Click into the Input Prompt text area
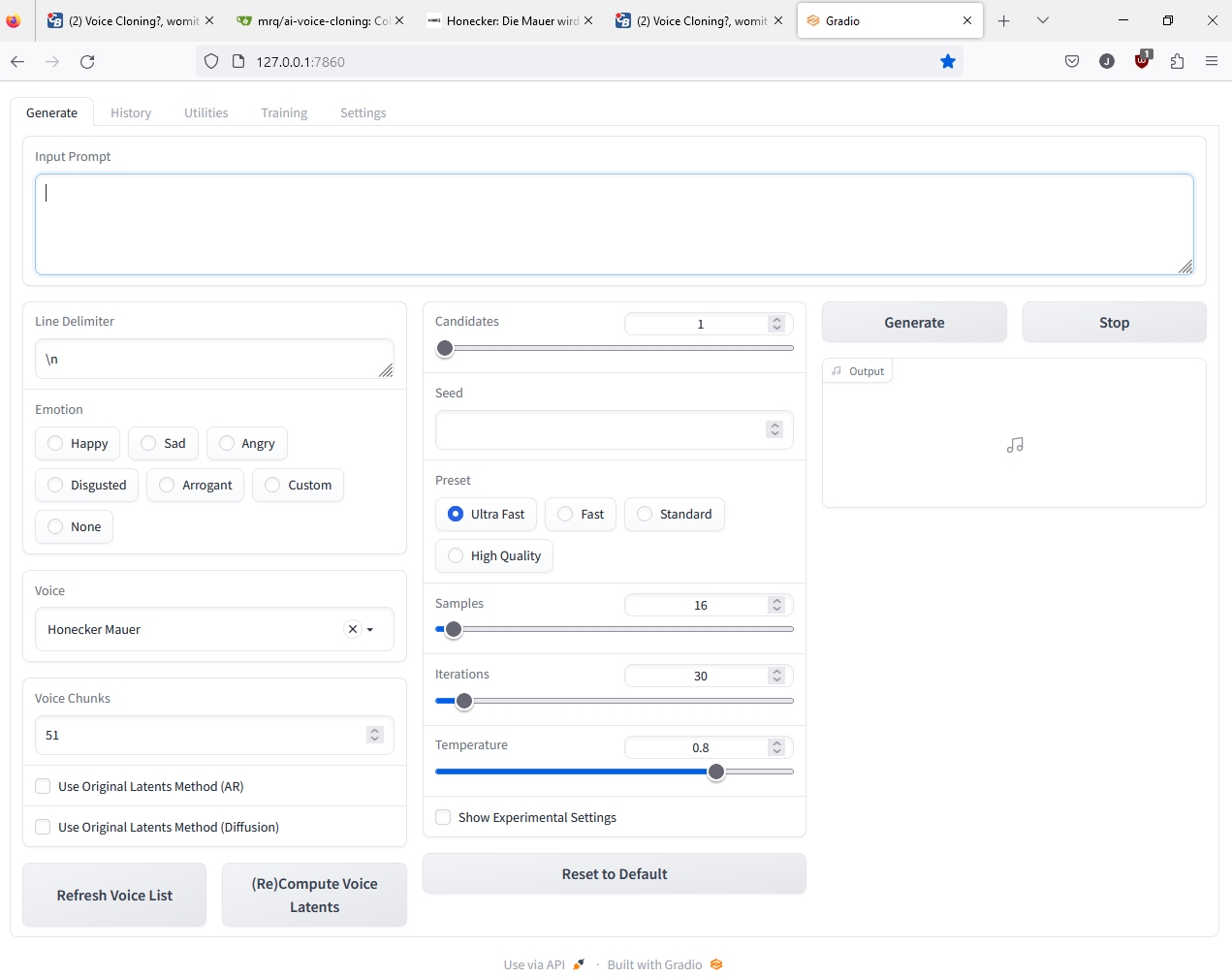1232x977 pixels. point(615,224)
